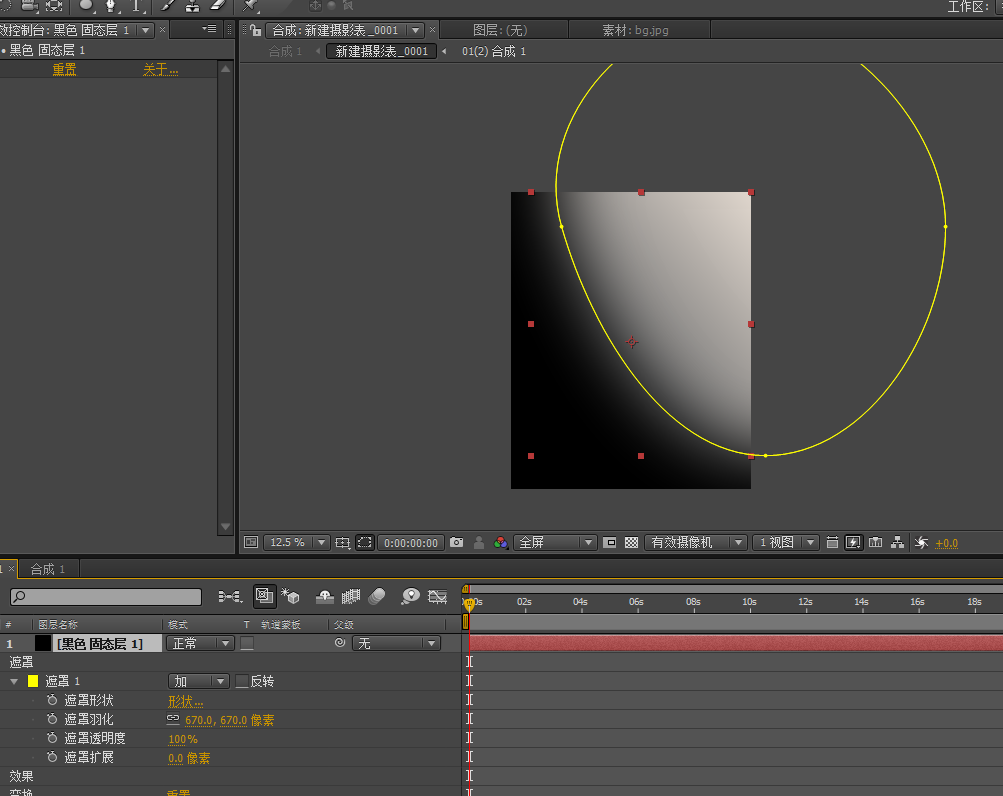The width and height of the screenshot is (1003, 796).
Task: Switch to the 合成 1 timeline tab
Action: (47, 569)
